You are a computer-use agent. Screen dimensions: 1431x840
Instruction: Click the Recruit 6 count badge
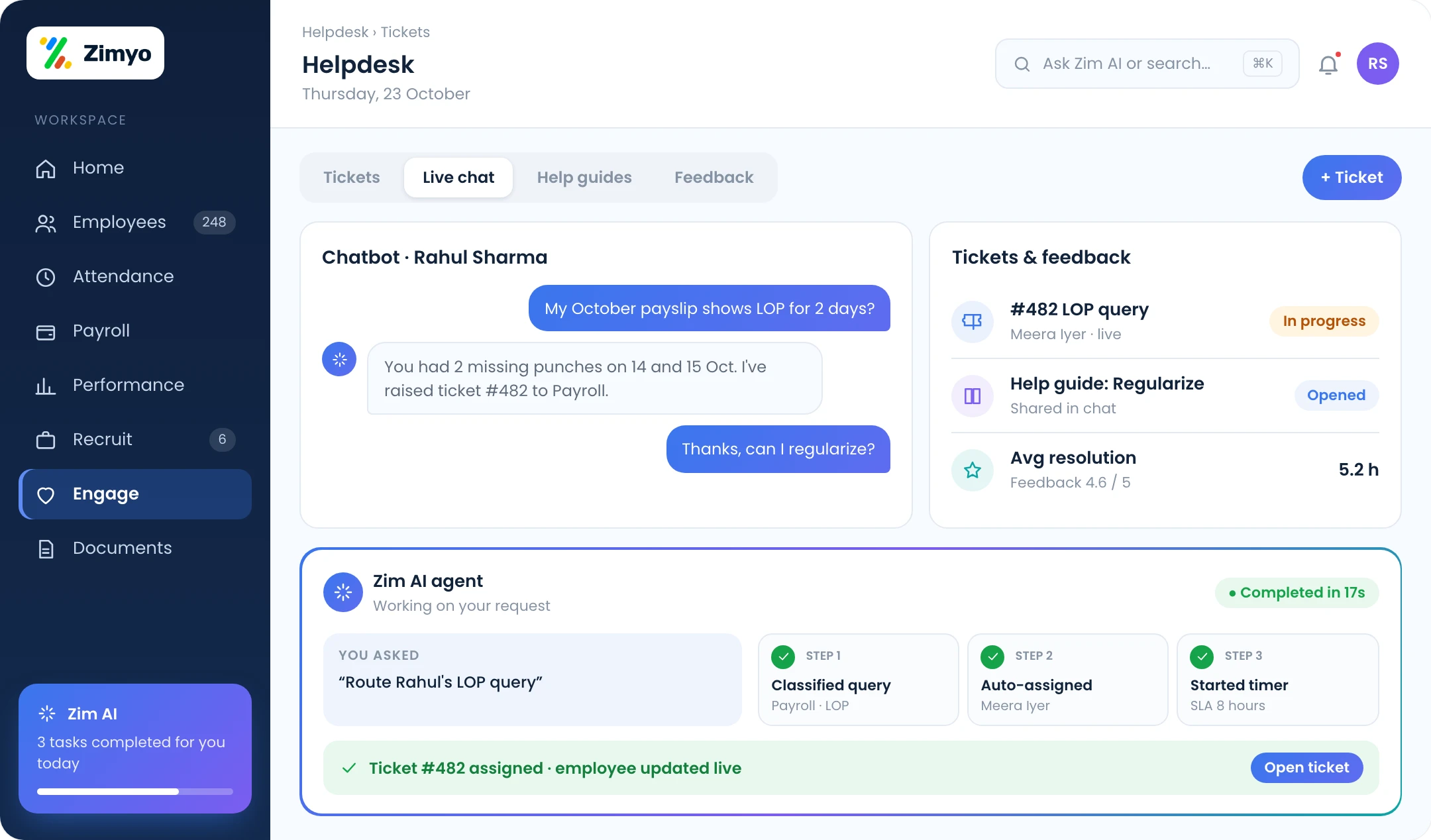pos(222,439)
